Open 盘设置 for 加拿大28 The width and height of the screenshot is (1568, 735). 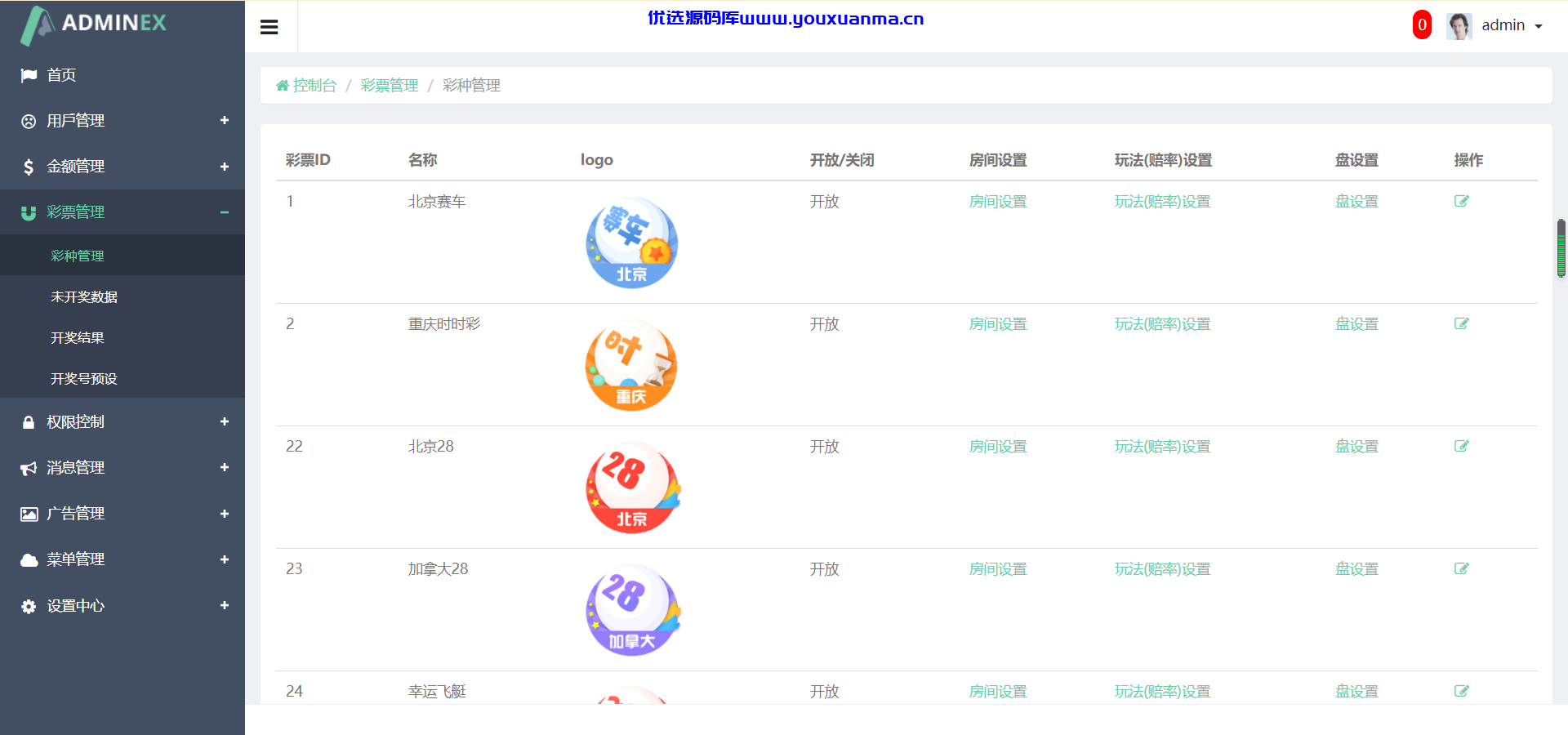(1356, 569)
